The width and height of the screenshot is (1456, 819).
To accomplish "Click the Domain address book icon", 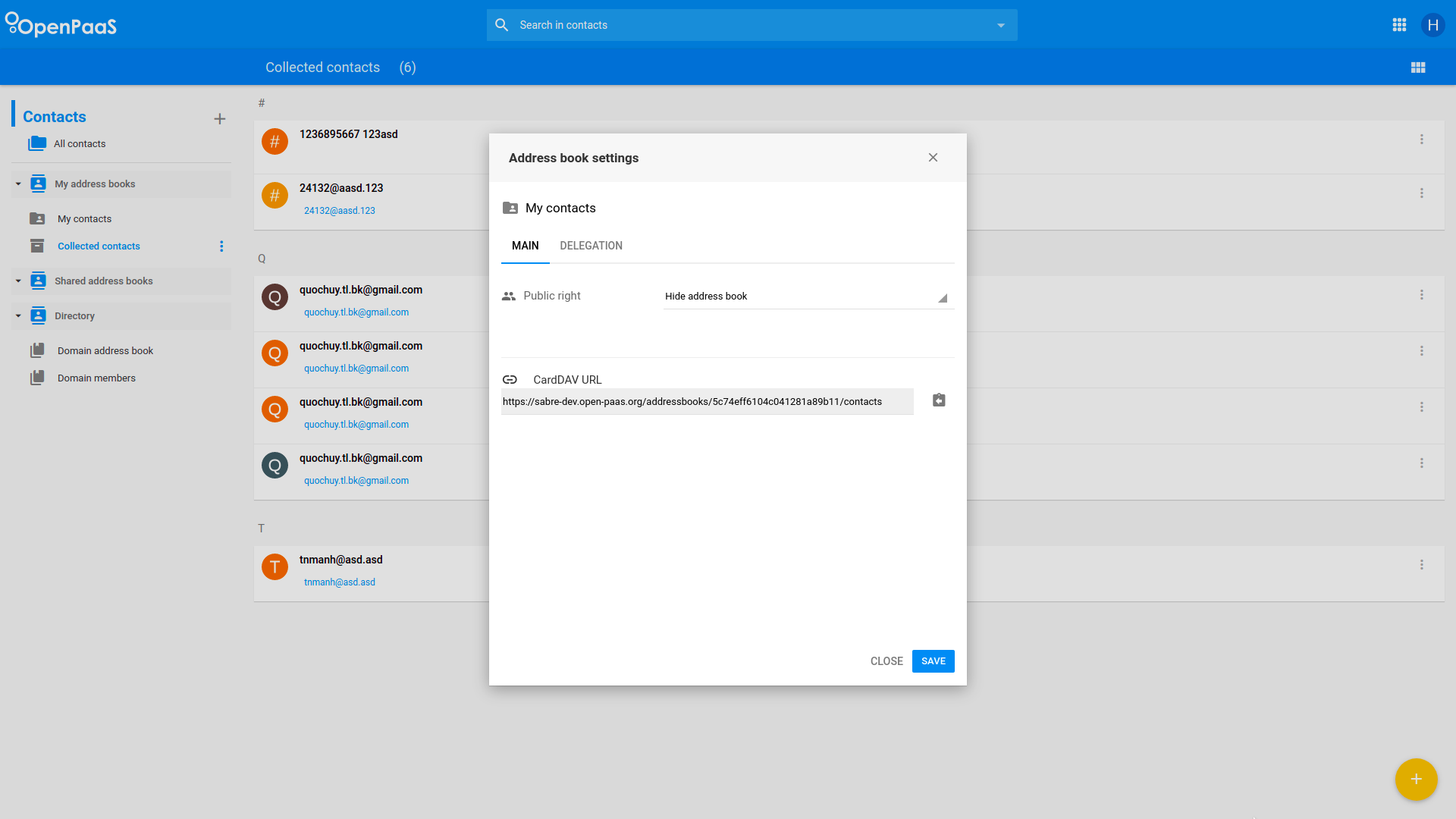I will (x=37, y=350).
